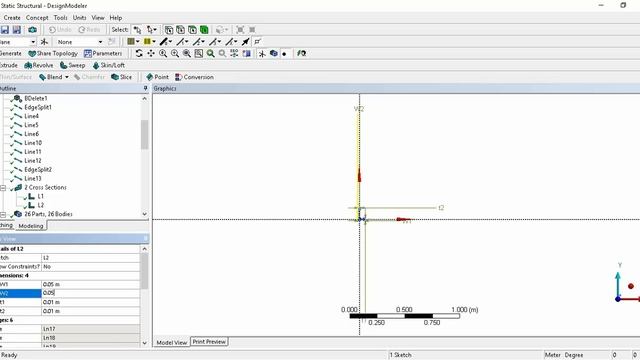
Task: Click the Outline panel pin icon
Action: coord(145,88)
